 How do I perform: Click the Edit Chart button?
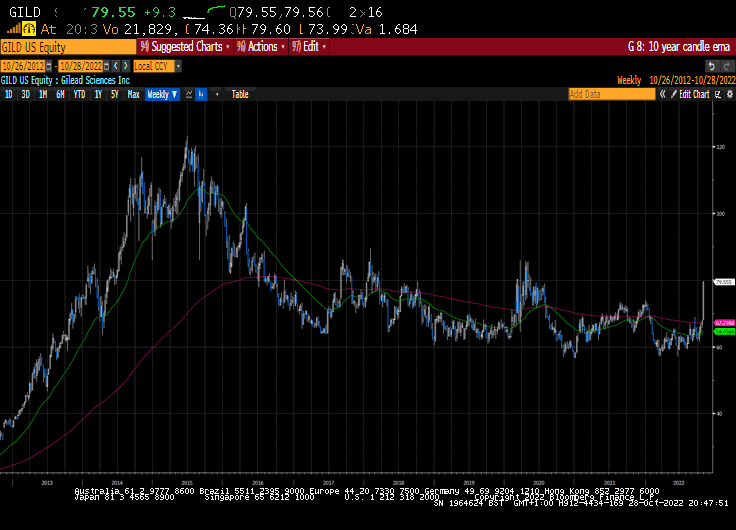[690, 94]
